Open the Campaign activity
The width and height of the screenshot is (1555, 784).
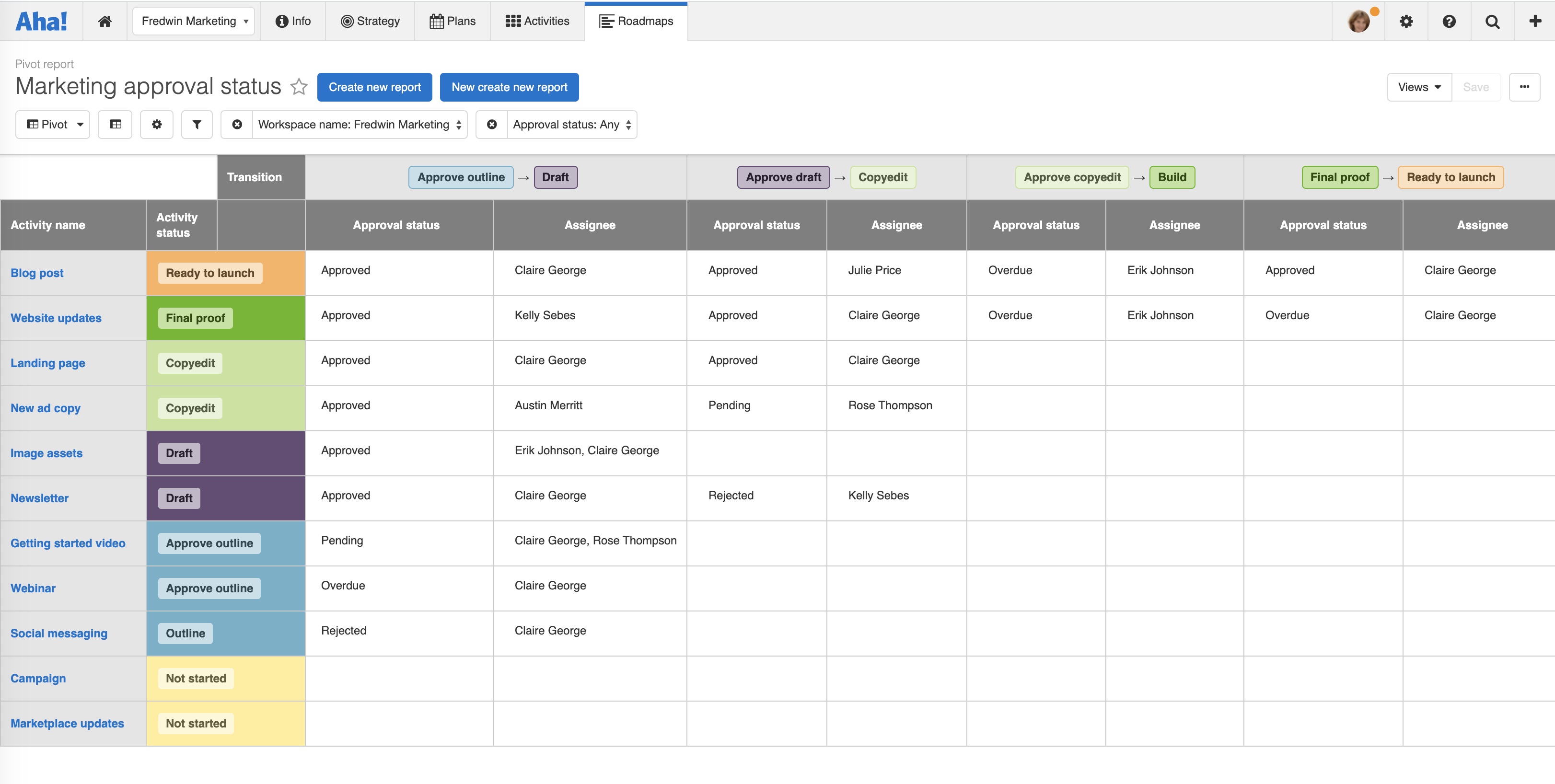pos(38,679)
